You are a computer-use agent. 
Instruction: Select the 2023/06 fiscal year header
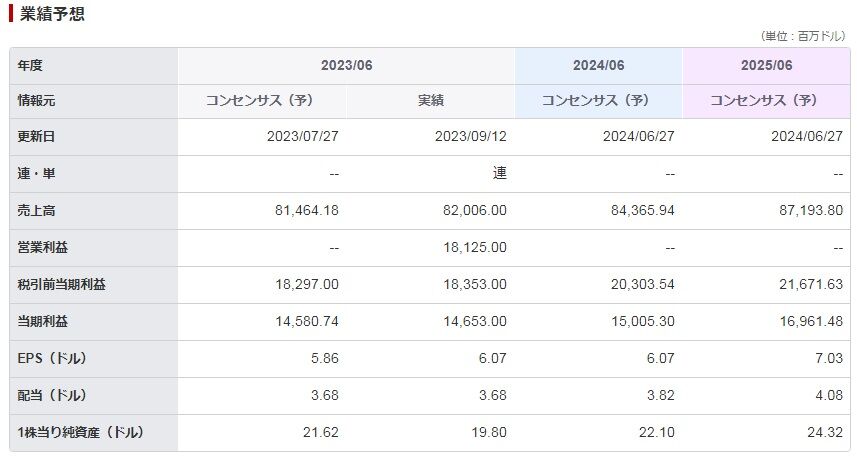347,66
